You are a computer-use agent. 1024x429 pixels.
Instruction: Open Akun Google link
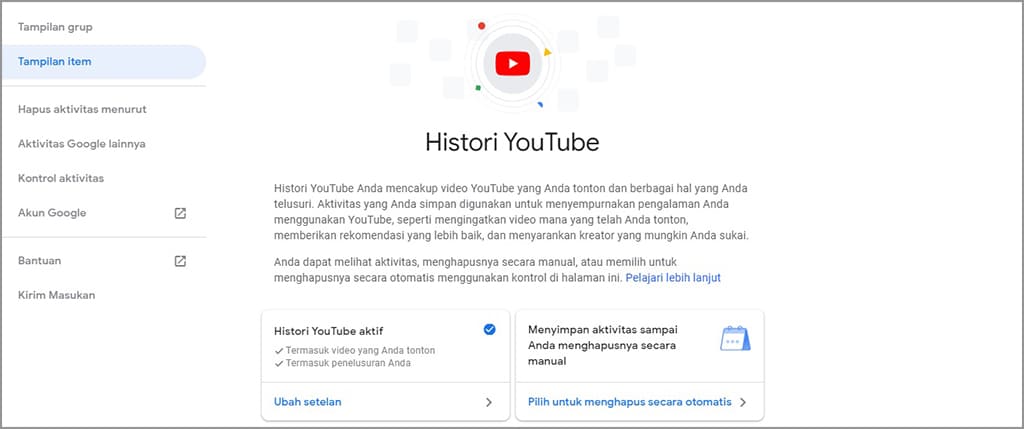tap(52, 213)
